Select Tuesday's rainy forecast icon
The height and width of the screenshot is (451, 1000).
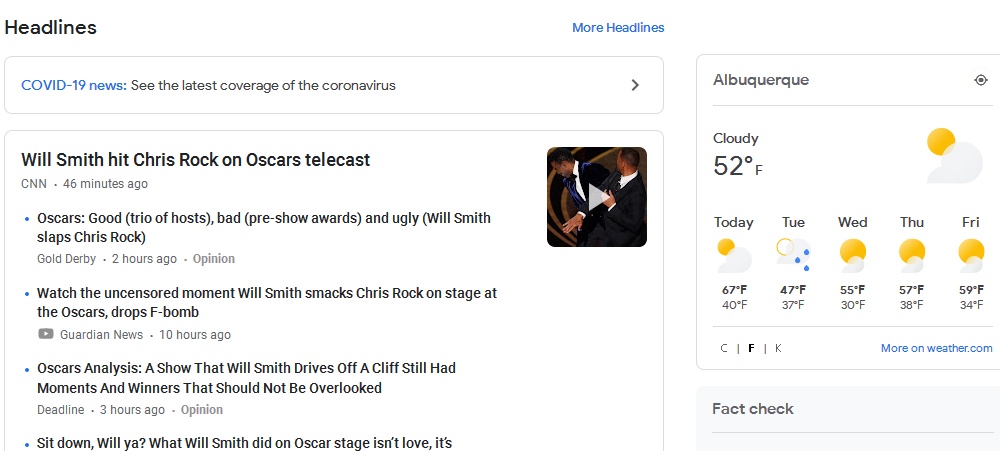click(793, 256)
